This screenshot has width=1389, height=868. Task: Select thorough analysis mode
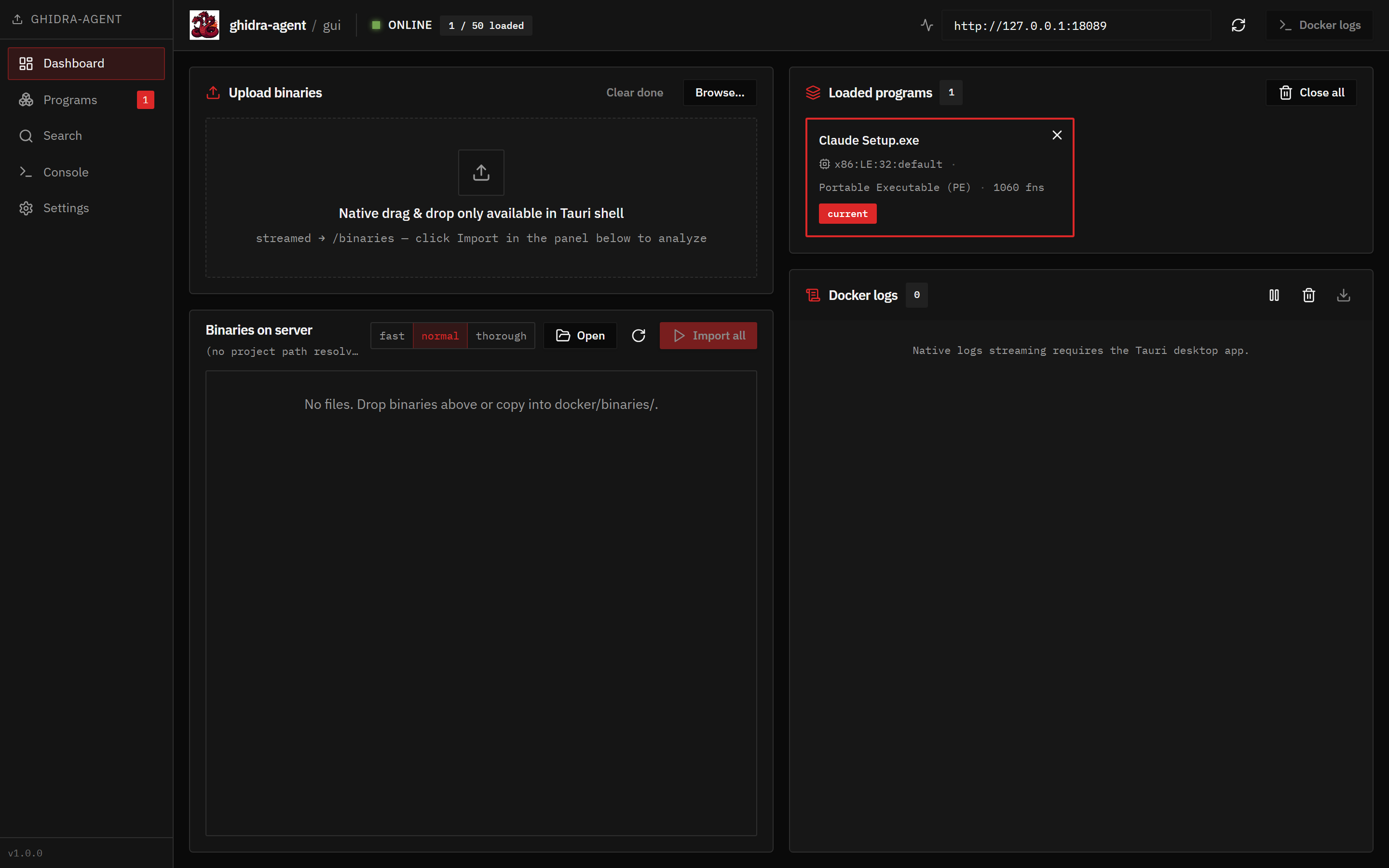point(501,336)
